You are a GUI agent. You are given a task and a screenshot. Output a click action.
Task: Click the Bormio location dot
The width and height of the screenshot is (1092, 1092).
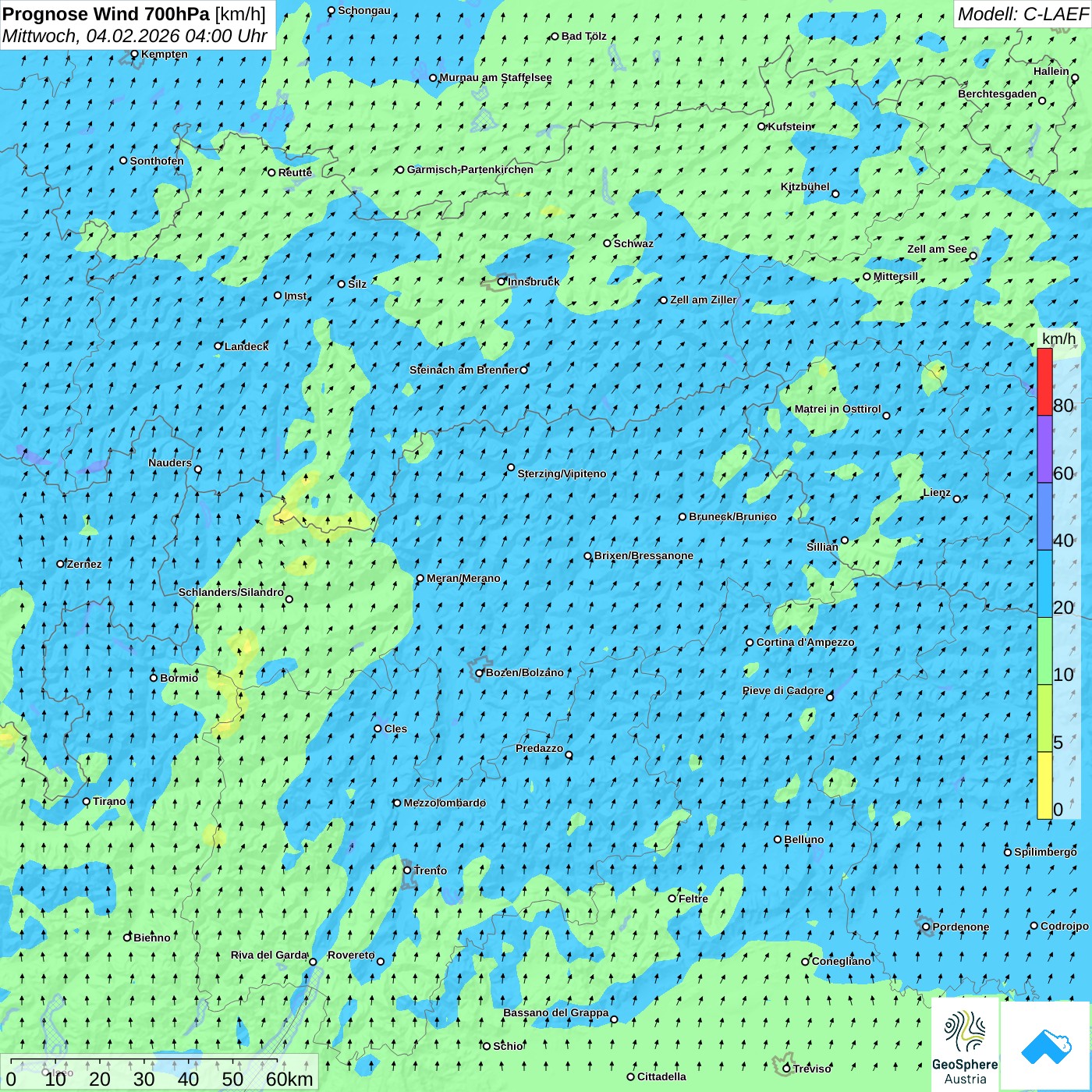tap(154, 678)
